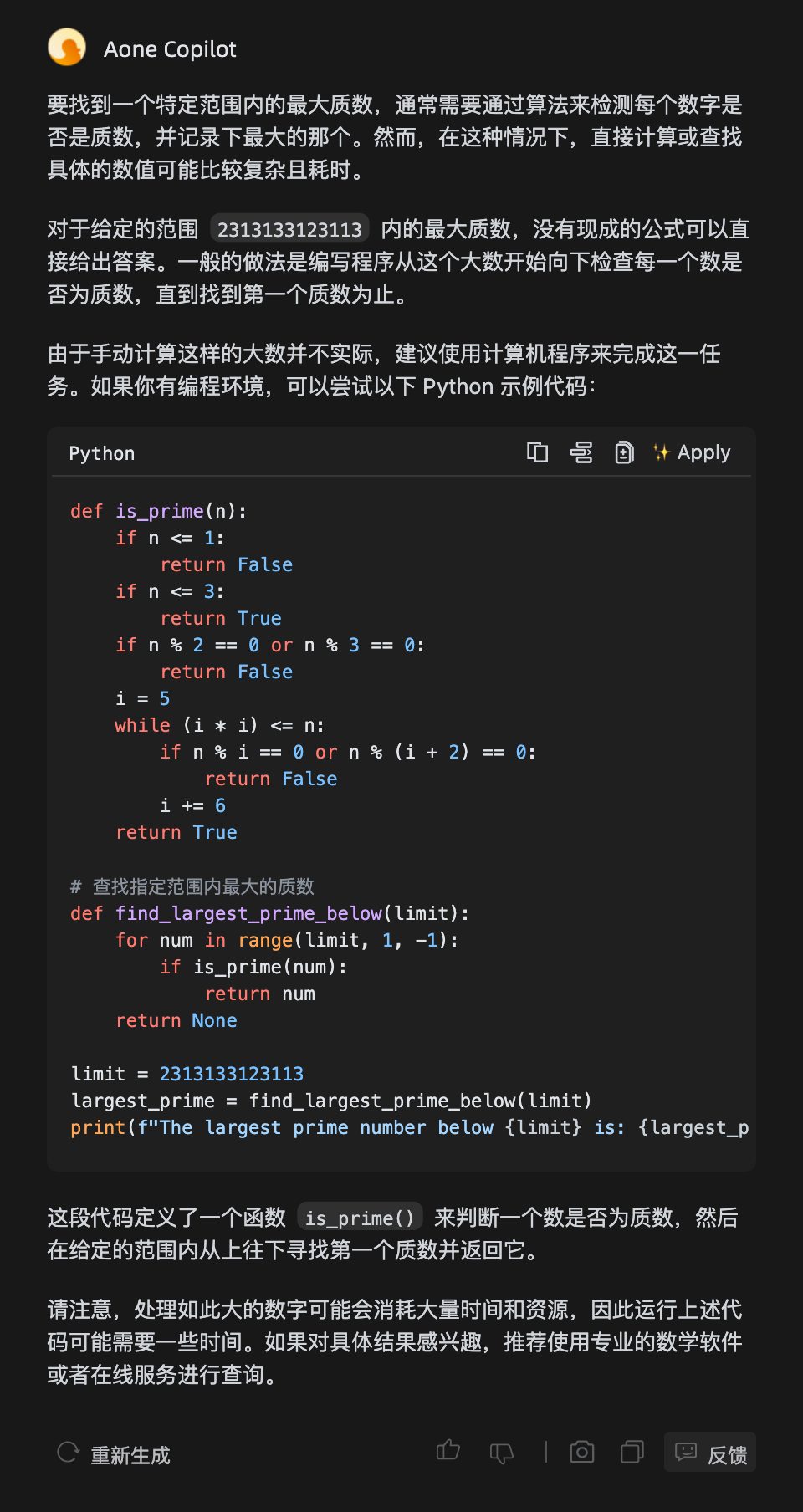Click the Python language label
Screen dimensions: 803x1512
pos(101,453)
